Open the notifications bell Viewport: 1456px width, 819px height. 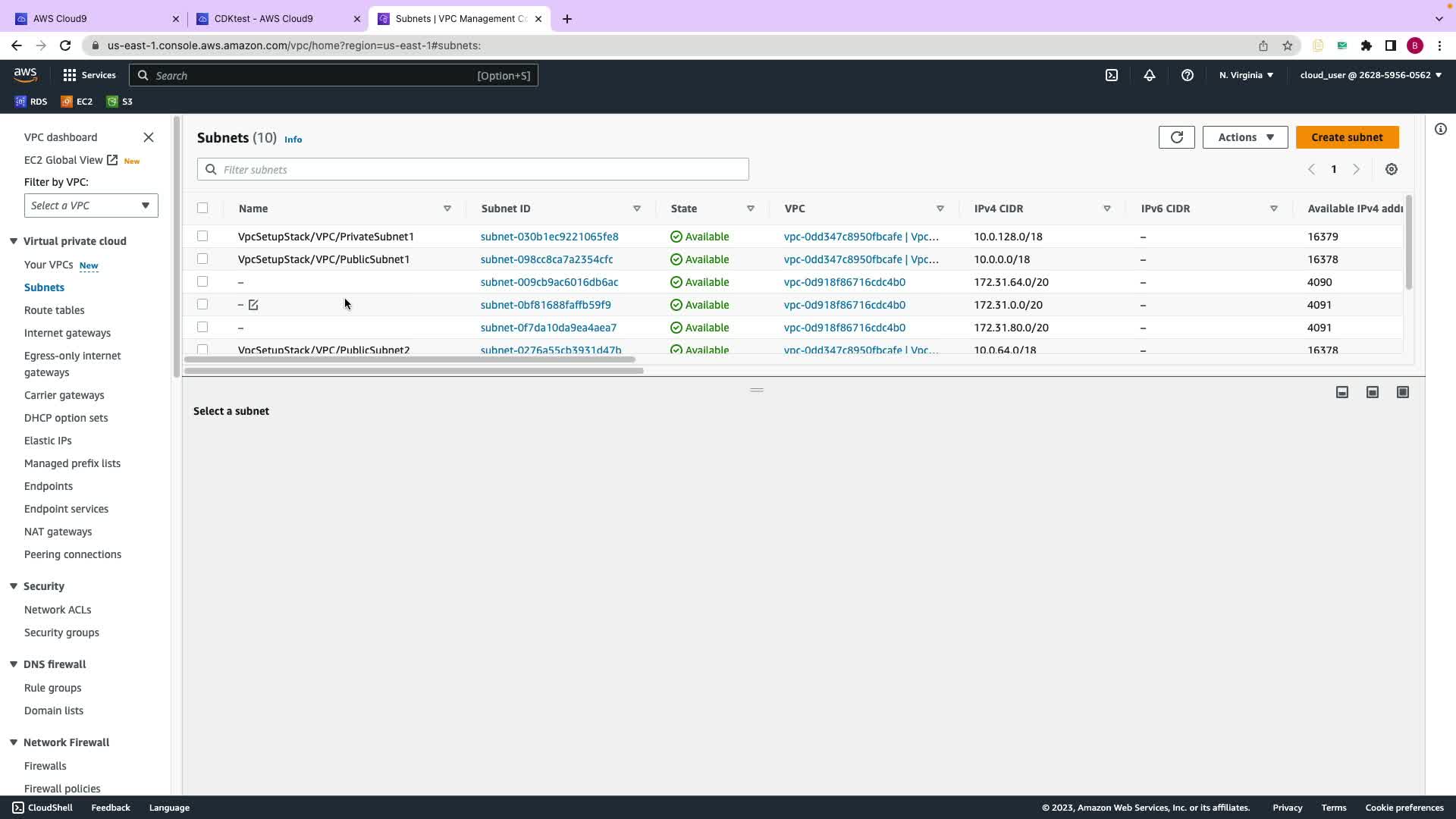coord(1150,75)
